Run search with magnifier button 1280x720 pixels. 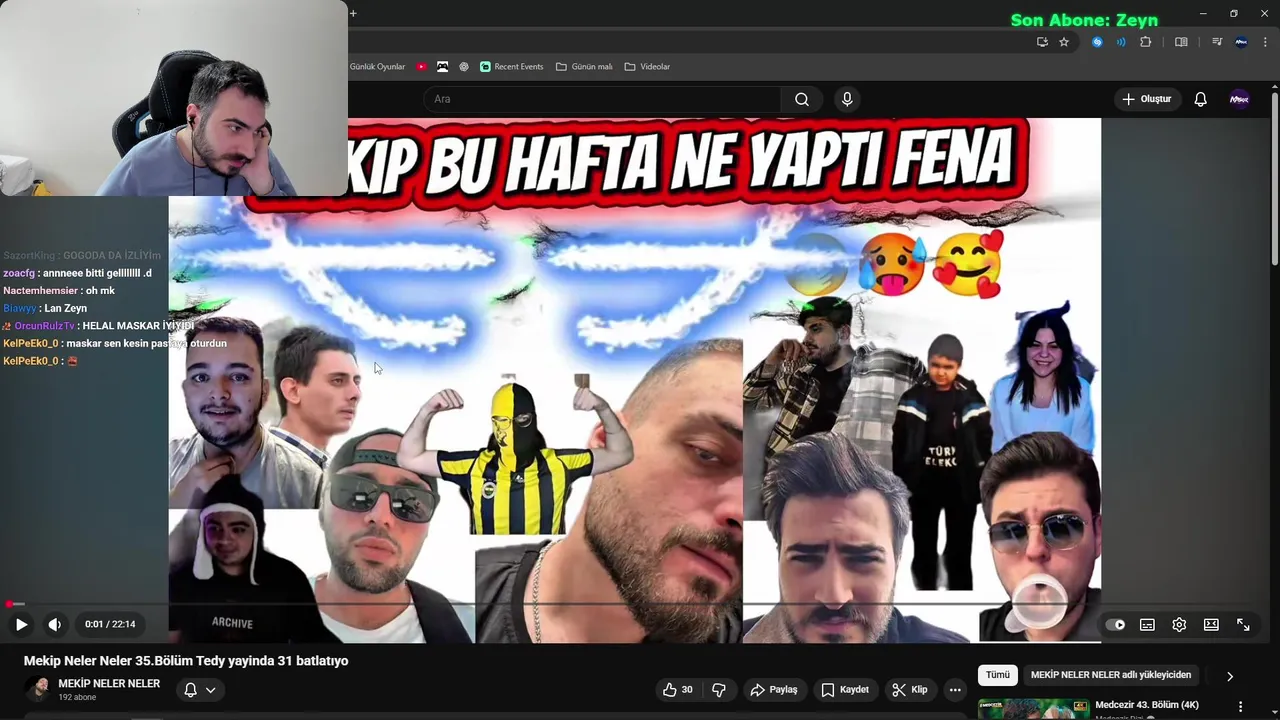point(802,99)
